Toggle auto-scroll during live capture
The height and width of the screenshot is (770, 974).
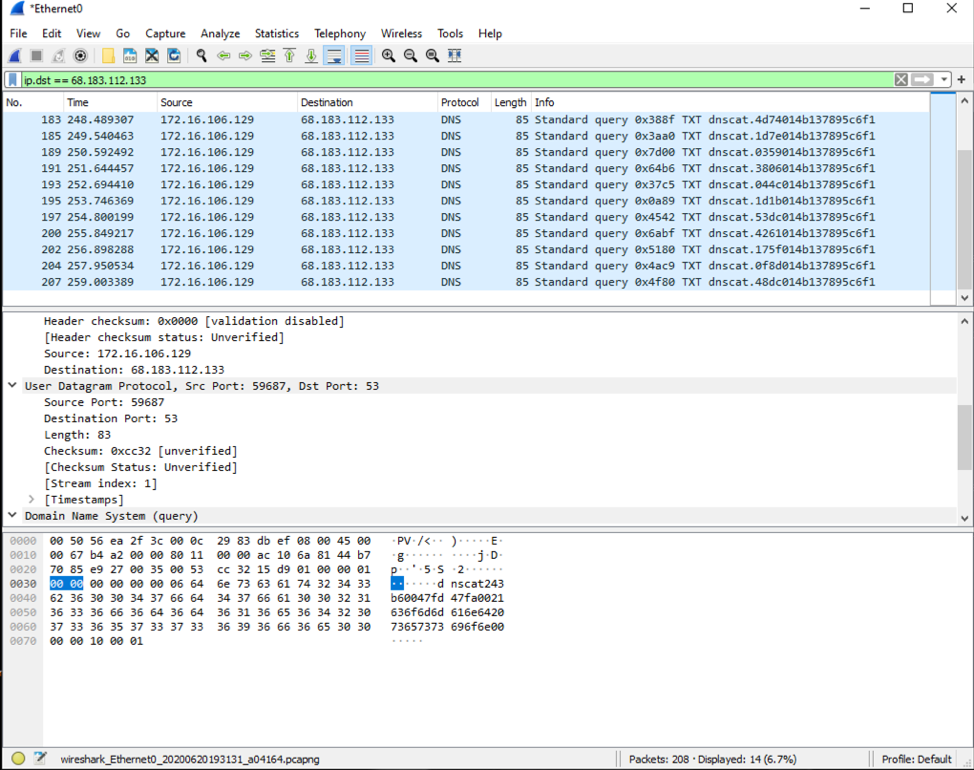click(x=334, y=56)
